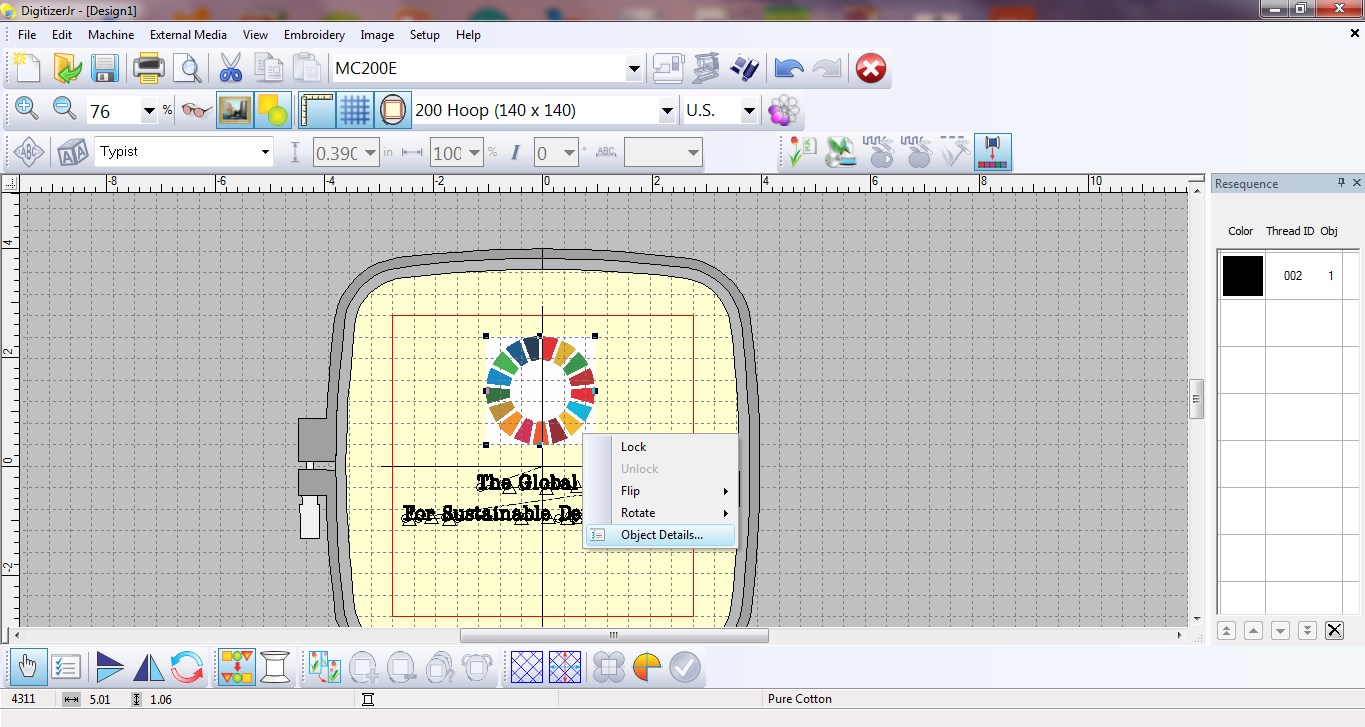The image size is (1365, 727).
Task: Click the orange quarter-circle shape icon
Action: click(x=647, y=667)
